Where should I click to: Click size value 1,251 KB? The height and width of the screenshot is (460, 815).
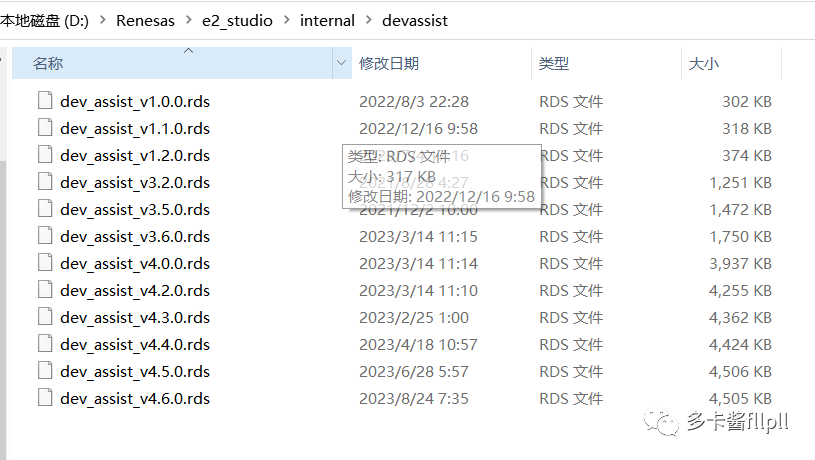click(741, 182)
